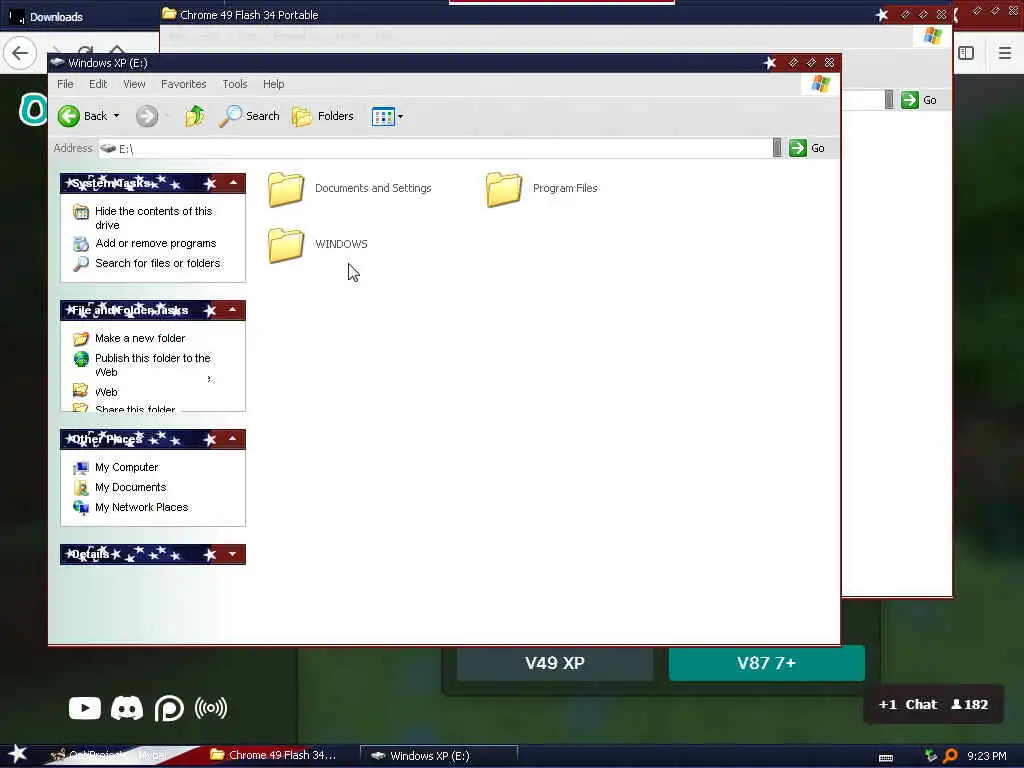Screen dimensions: 1024x768
Task: Open the browser hamburger menu
Action: [1005, 53]
